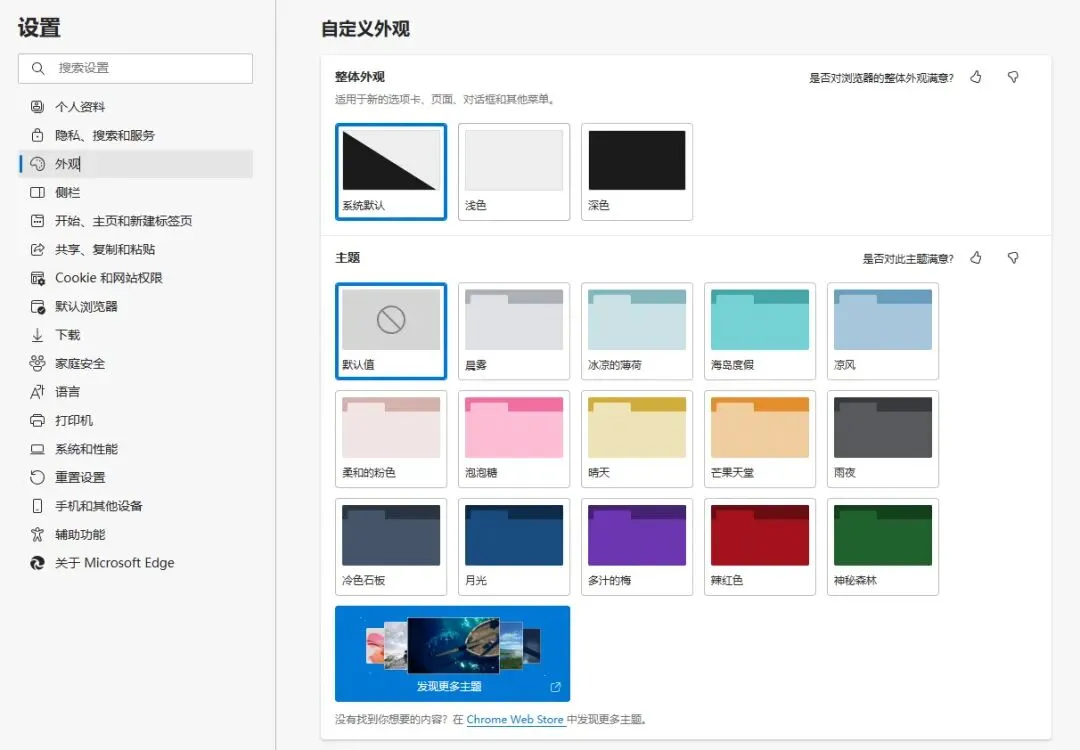Open 语言 settings page
Viewport: 1080px width, 750px height.
(136, 392)
